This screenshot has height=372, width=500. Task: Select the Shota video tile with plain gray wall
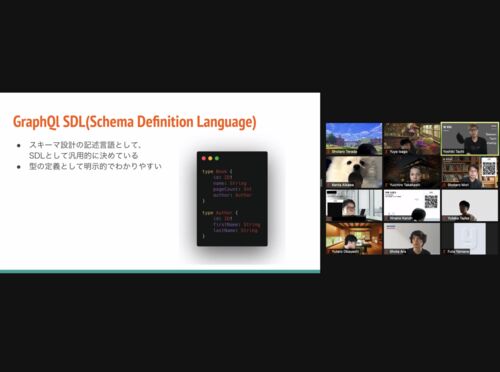(412, 239)
